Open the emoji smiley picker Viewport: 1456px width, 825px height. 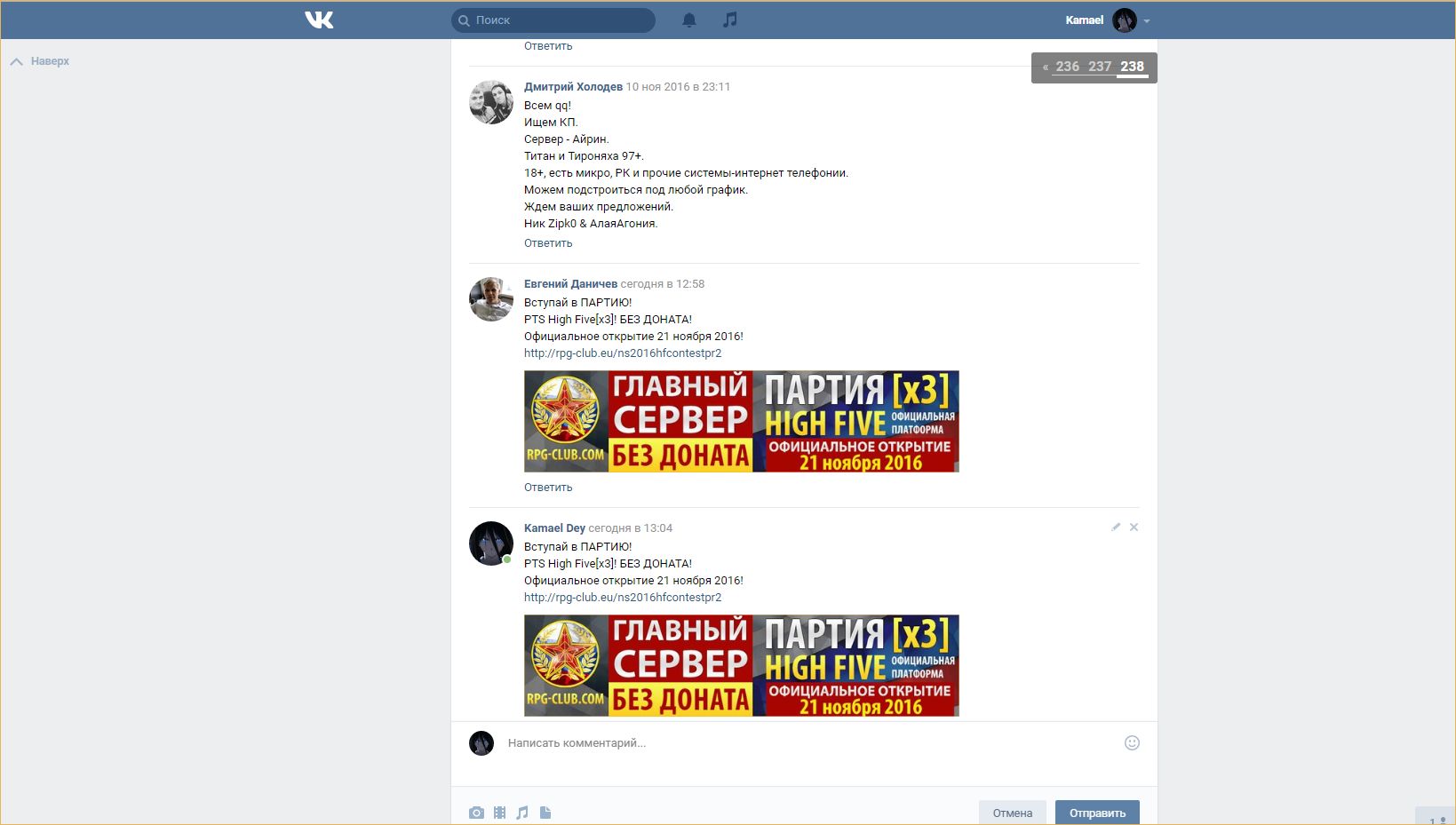click(x=1132, y=743)
